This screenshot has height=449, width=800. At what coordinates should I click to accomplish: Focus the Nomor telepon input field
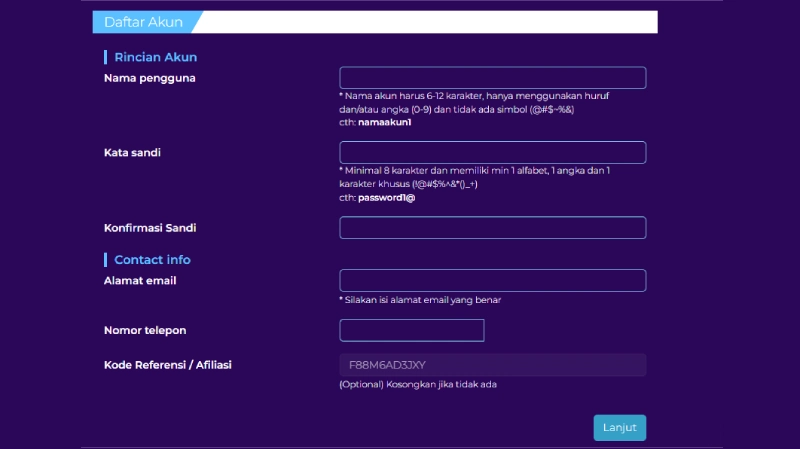click(412, 330)
